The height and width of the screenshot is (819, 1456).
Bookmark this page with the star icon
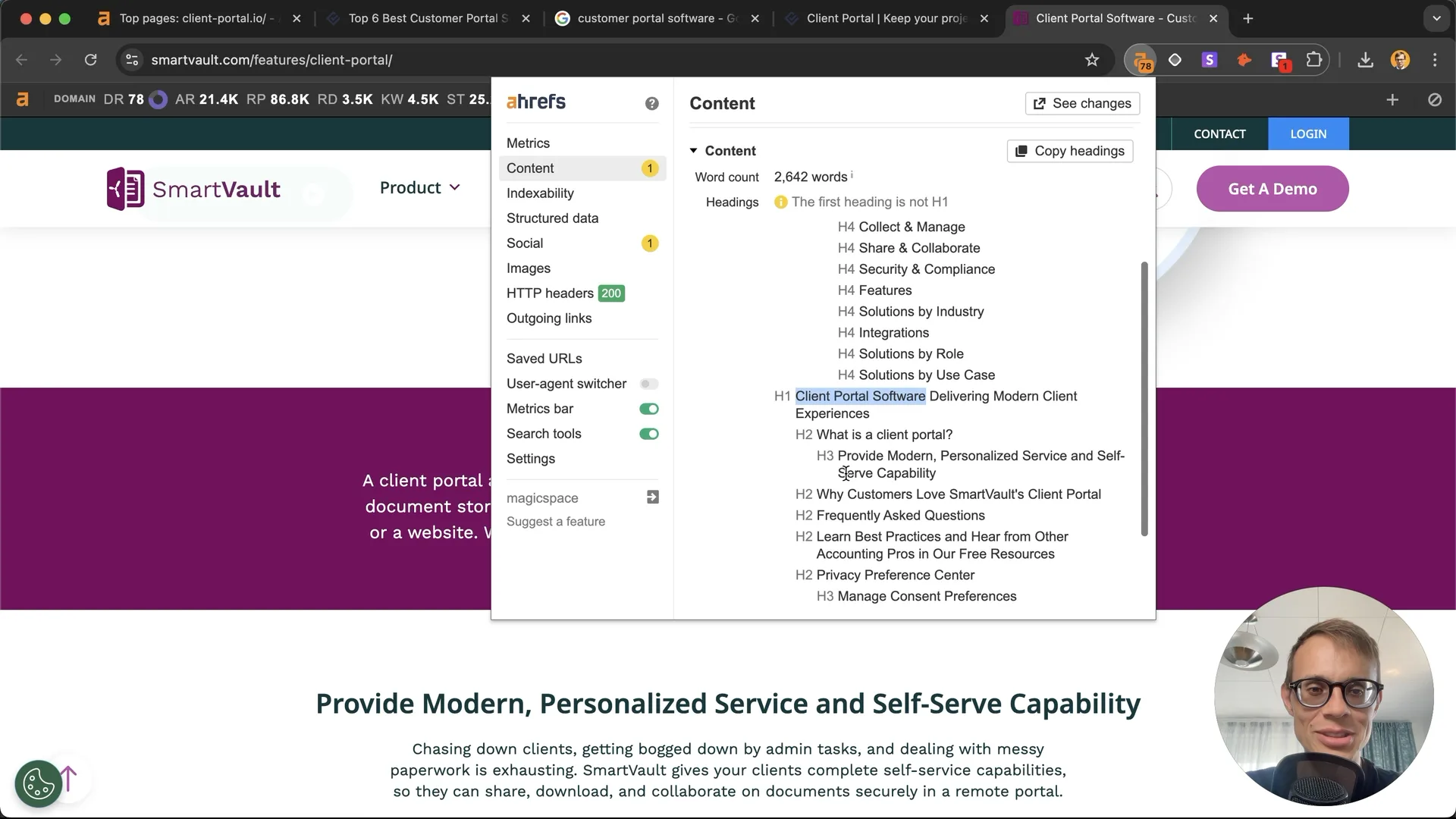click(1092, 60)
